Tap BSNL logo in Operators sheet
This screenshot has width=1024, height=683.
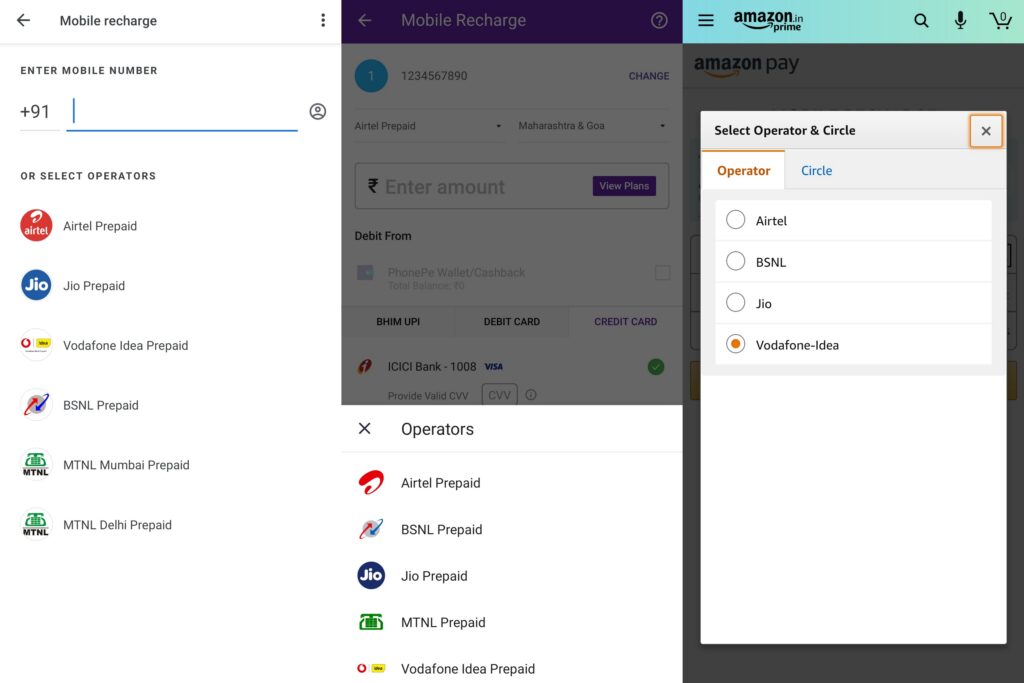click(371, 529)
